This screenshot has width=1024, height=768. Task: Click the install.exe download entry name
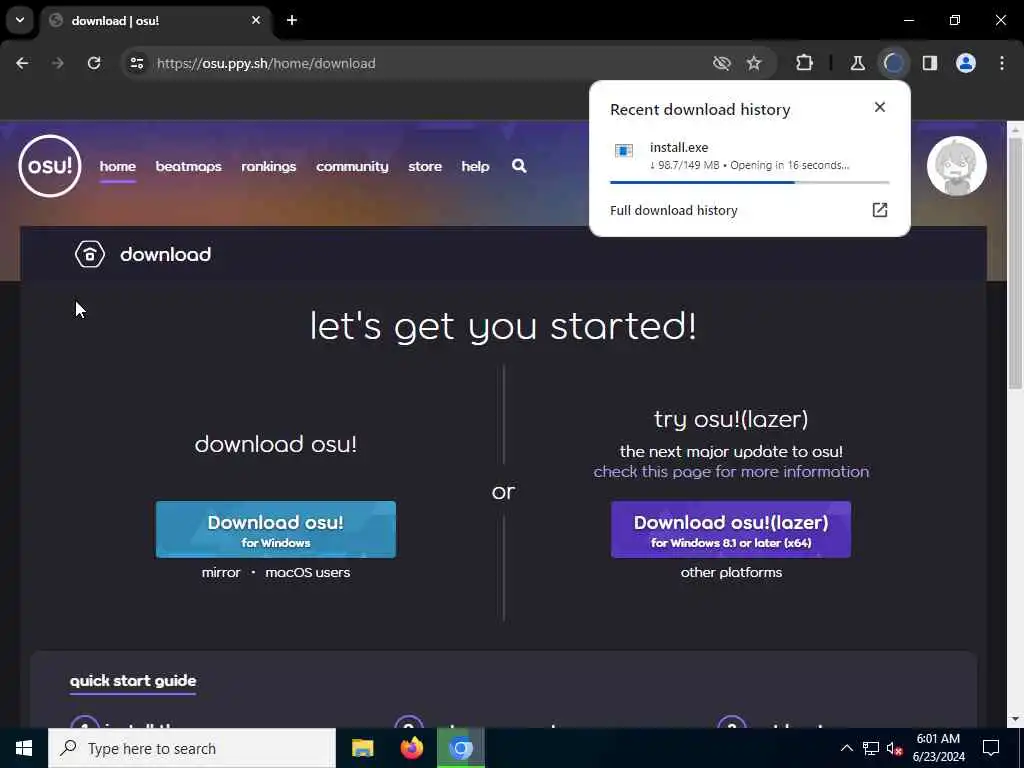(679, 148)
